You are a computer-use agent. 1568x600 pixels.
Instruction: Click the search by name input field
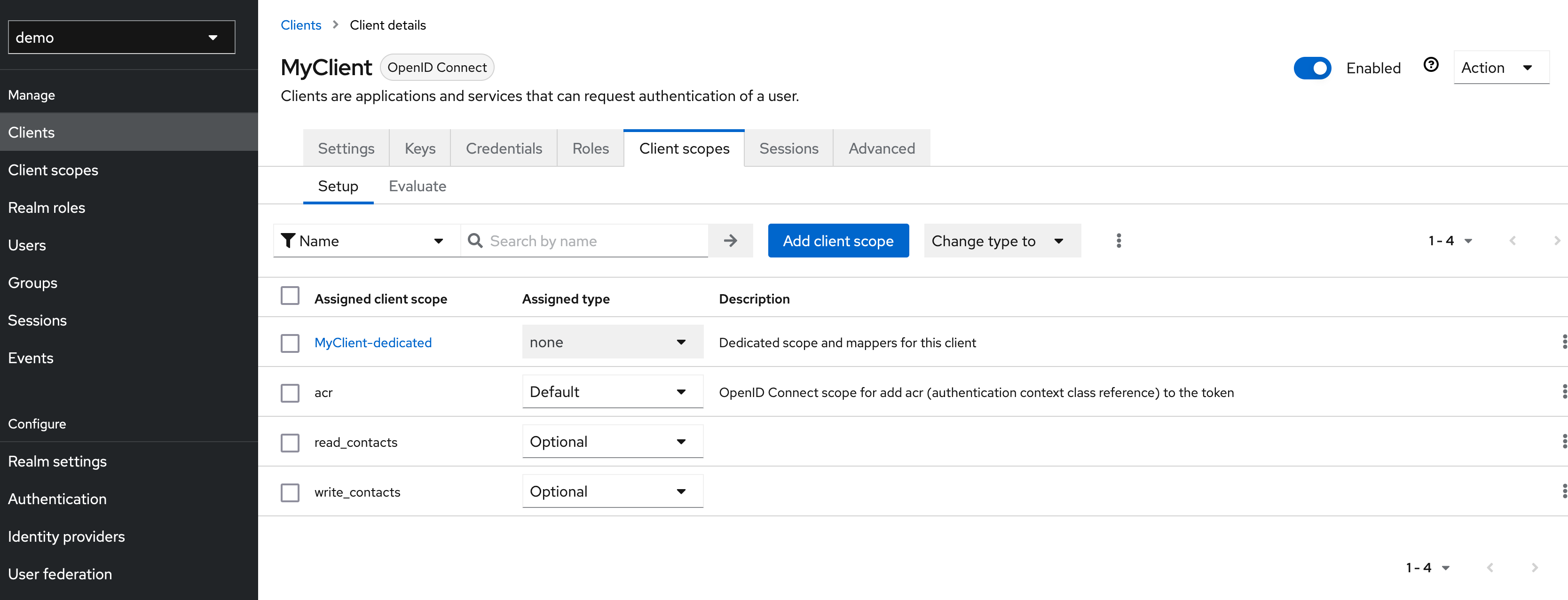[590, 240]
